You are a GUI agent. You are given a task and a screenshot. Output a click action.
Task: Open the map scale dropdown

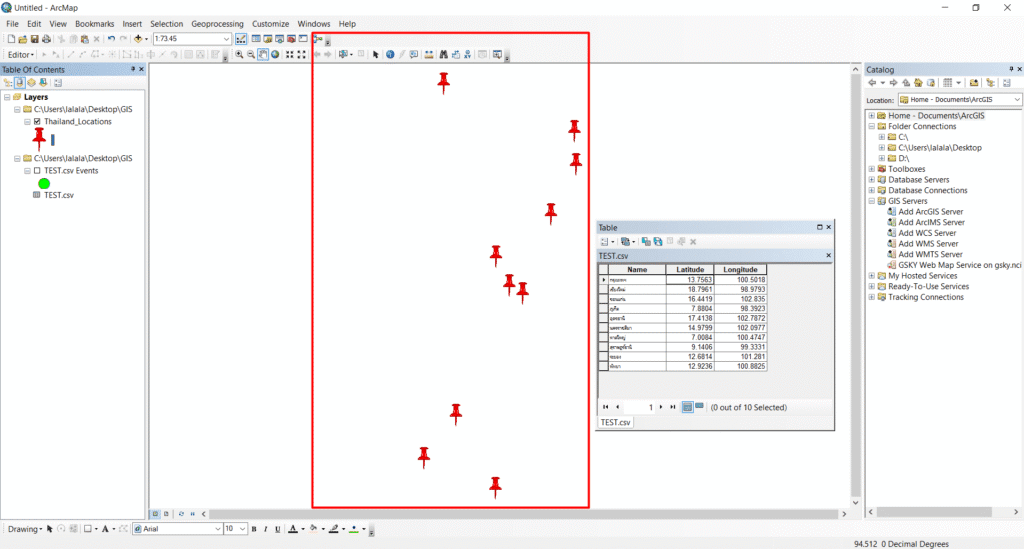point(226,39)
